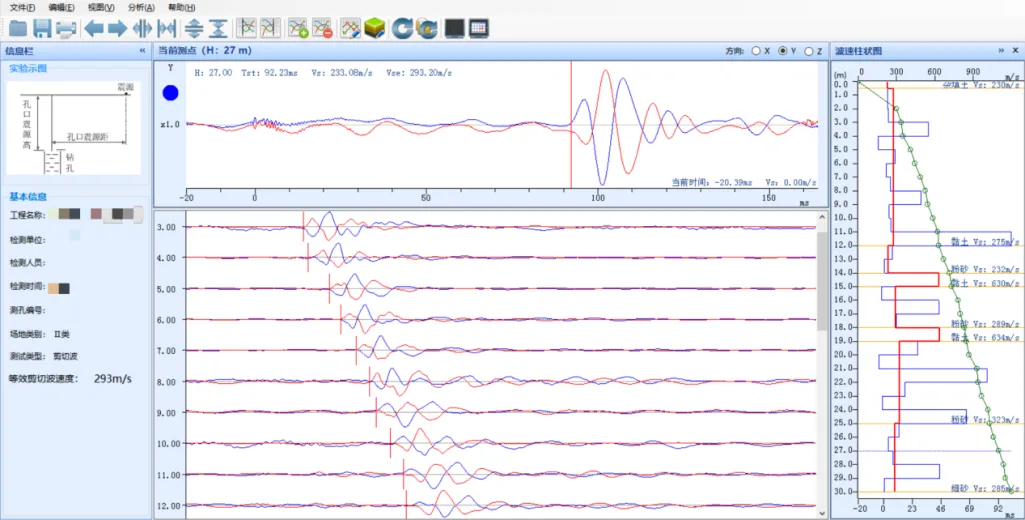This screenshot has height=520, width=1025.
Task: Select the Z direction radio button
Action: pos(809,50)
